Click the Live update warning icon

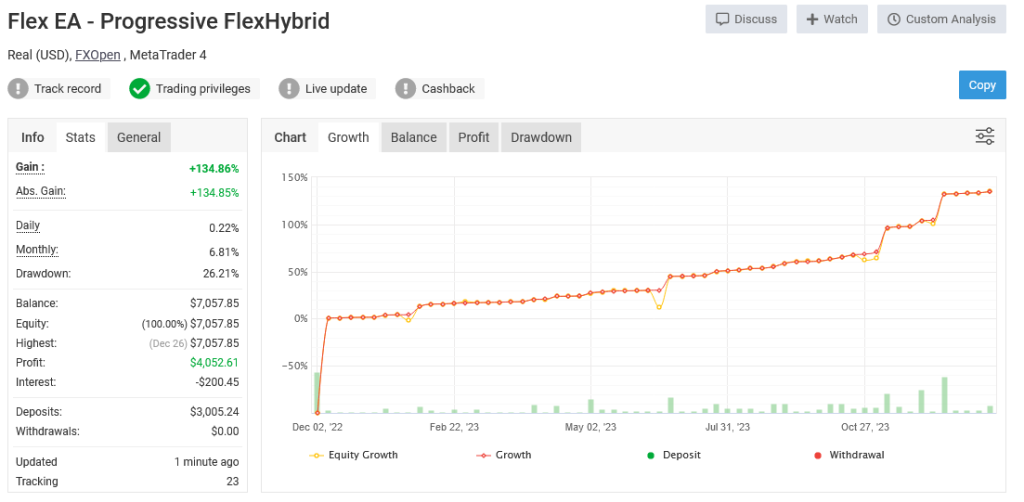pos(289,89)
